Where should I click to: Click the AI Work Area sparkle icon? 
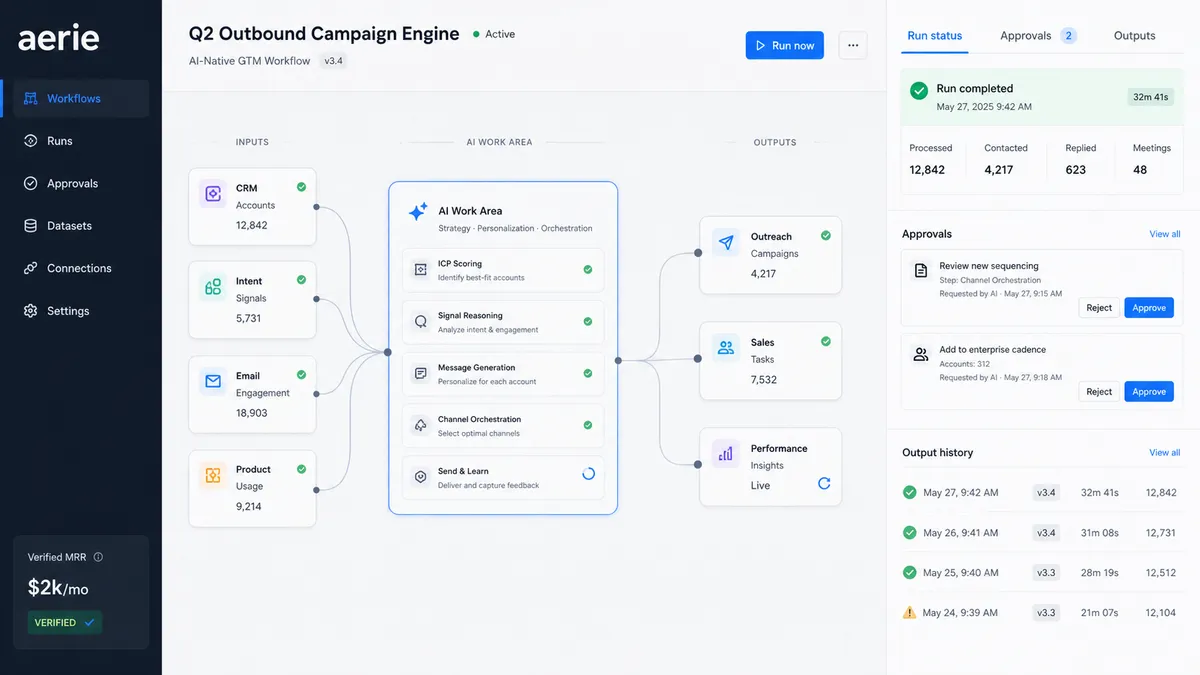418,212
